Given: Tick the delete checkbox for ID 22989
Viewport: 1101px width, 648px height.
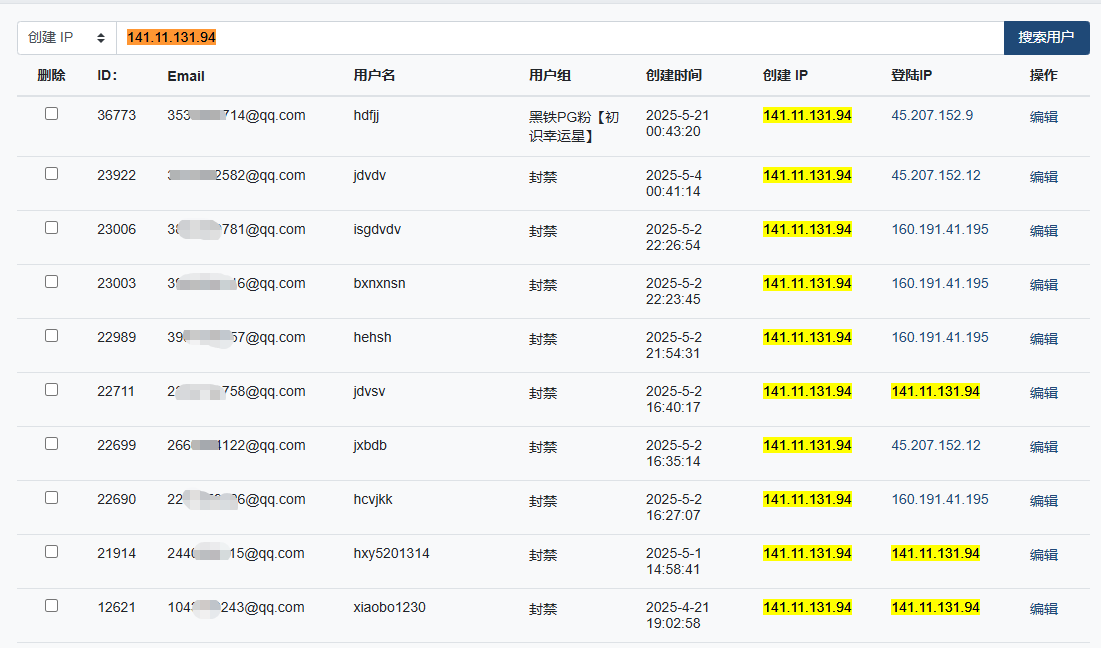Looking at the screenshot, I should pos(51,336).
